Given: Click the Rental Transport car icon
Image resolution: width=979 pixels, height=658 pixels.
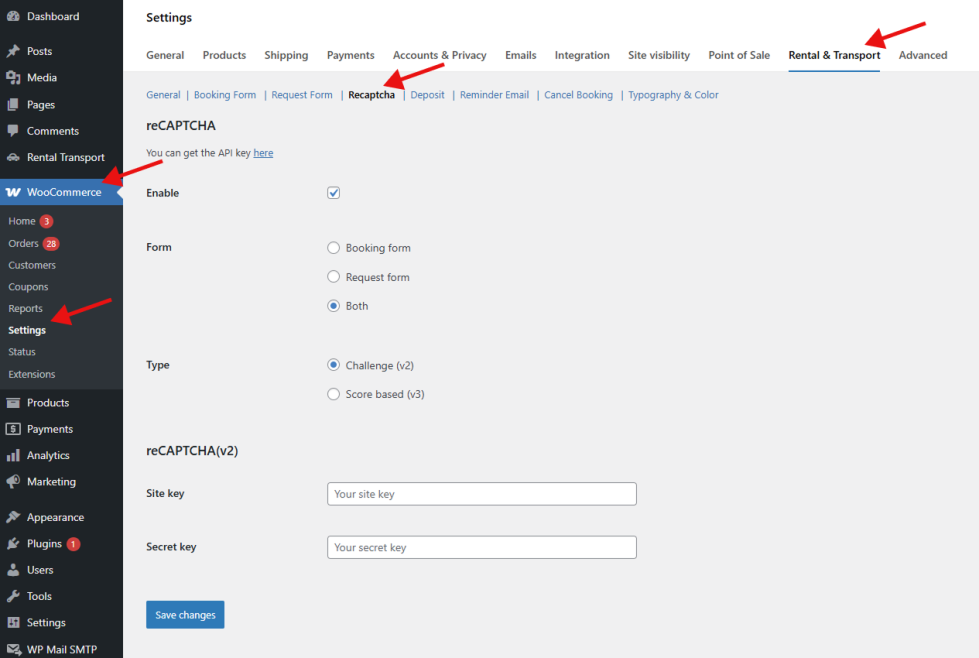Looking at the screenshot, I should (13, 158).
